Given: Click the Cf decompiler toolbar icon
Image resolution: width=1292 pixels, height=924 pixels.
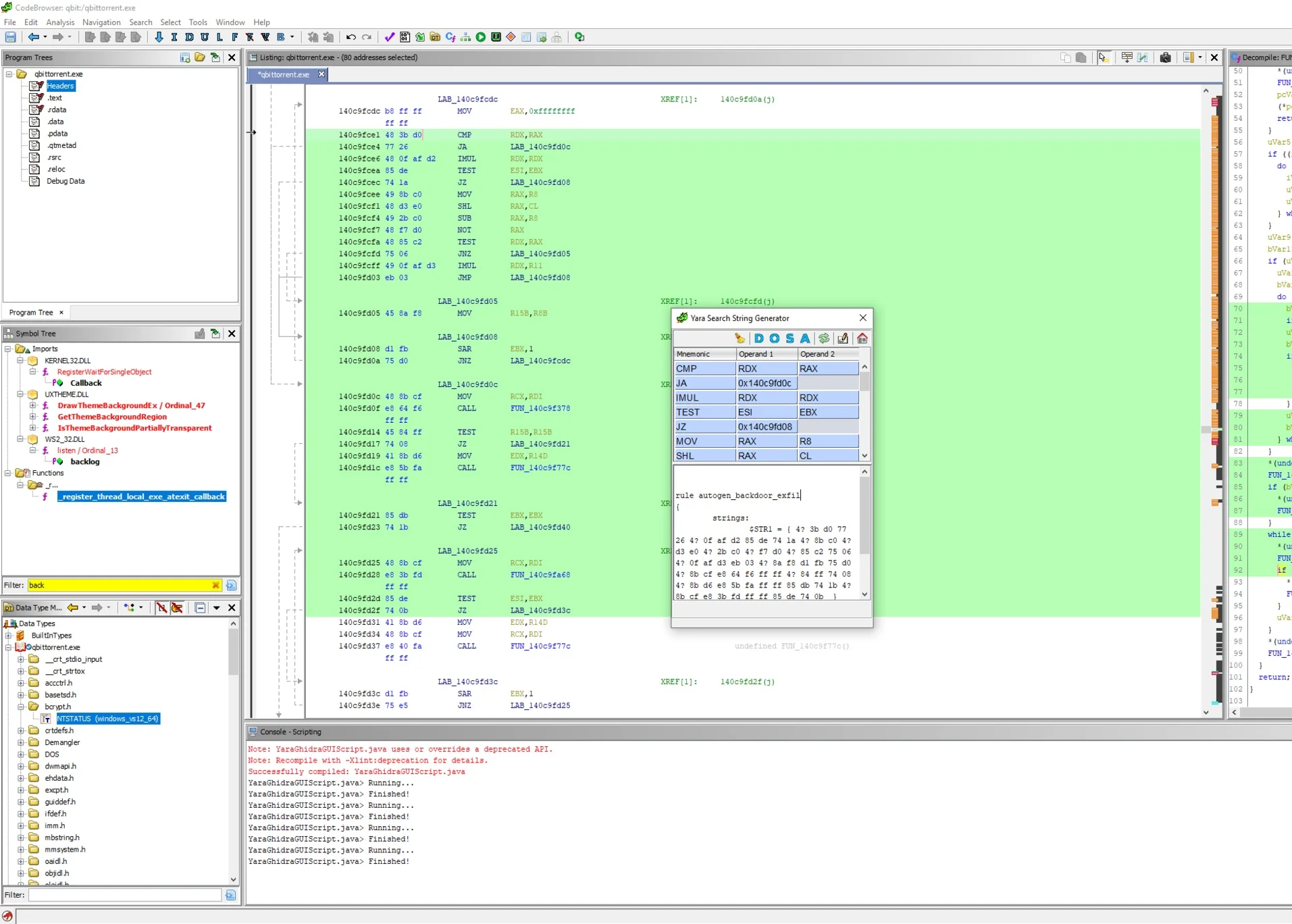Looking at the screenshot, I should point(450,37).
